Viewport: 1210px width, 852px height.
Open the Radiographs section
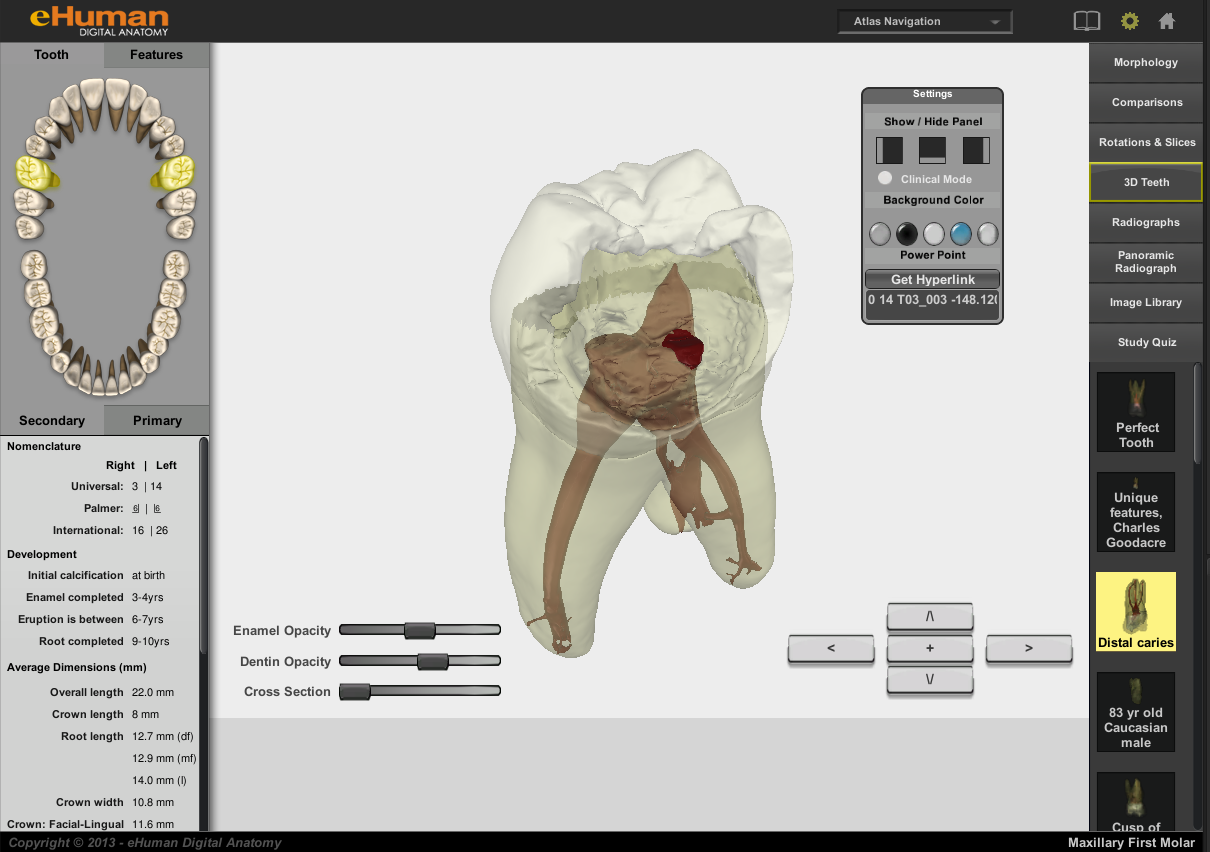click(x=1145, y=222)
